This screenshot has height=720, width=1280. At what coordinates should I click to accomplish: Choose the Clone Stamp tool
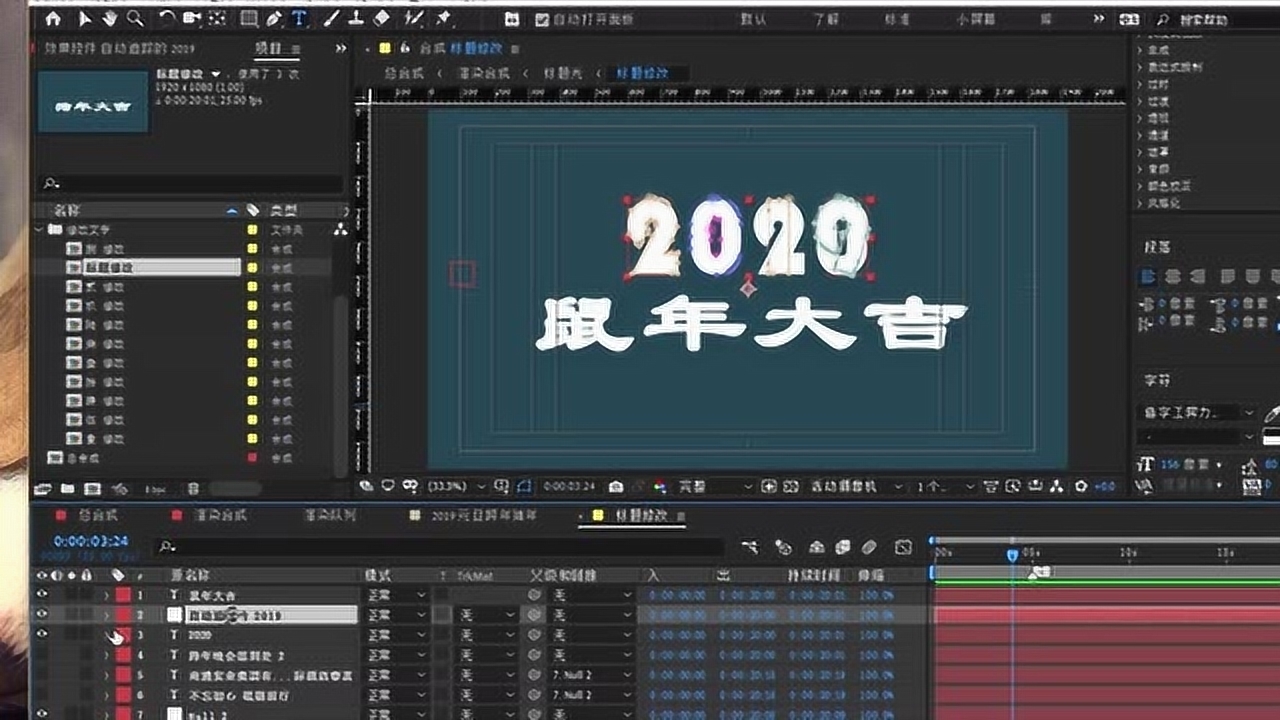click(355, 19)
